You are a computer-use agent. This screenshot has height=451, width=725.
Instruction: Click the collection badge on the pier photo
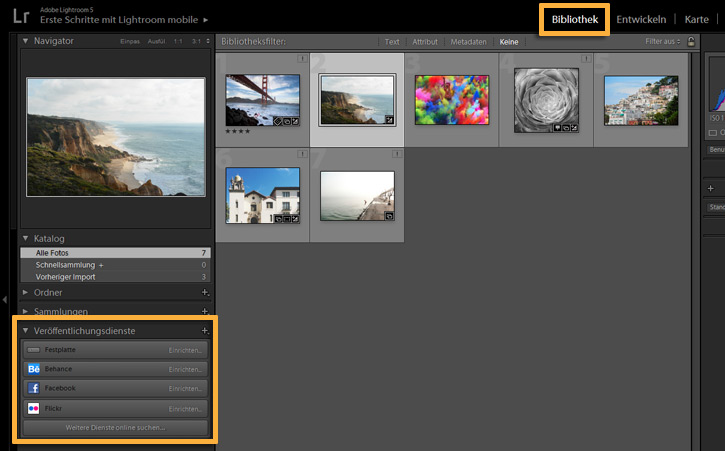(389, 216)
